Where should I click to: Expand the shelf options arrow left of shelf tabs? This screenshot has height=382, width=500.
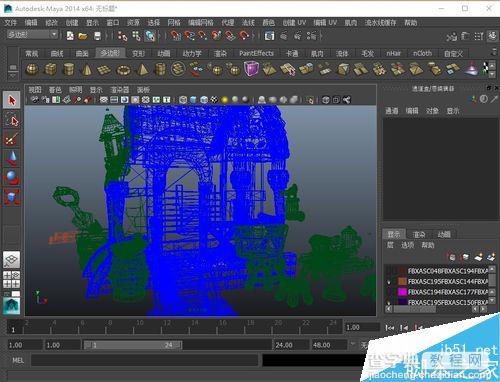[x=13, y=68]
